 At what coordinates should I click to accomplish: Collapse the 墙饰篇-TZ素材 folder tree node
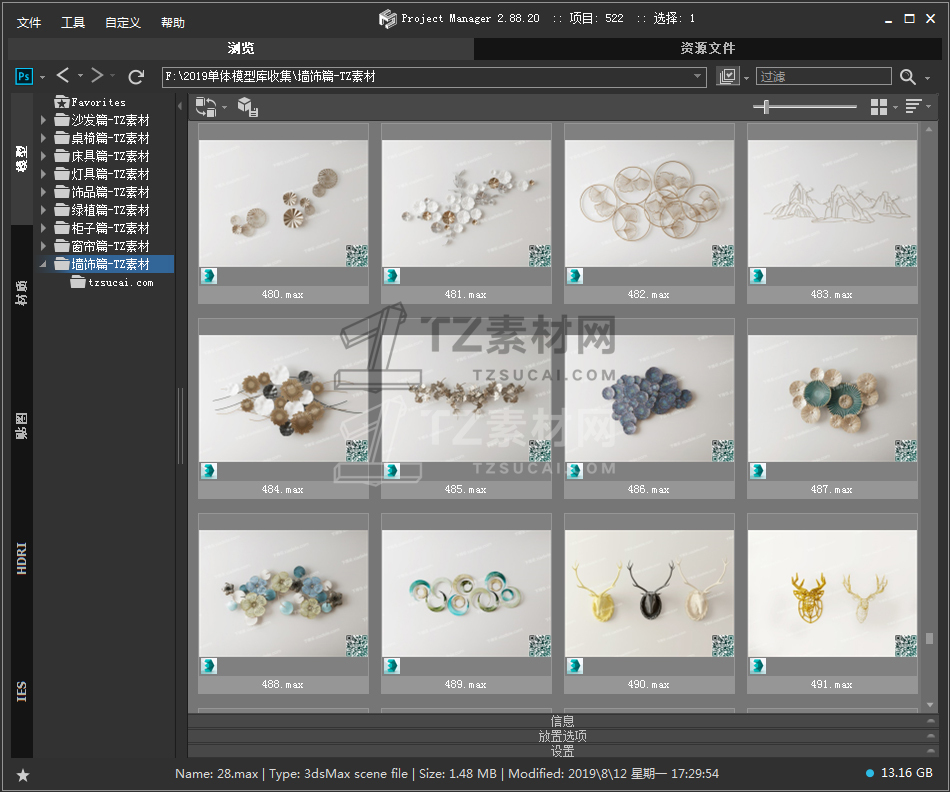(43, 265)
